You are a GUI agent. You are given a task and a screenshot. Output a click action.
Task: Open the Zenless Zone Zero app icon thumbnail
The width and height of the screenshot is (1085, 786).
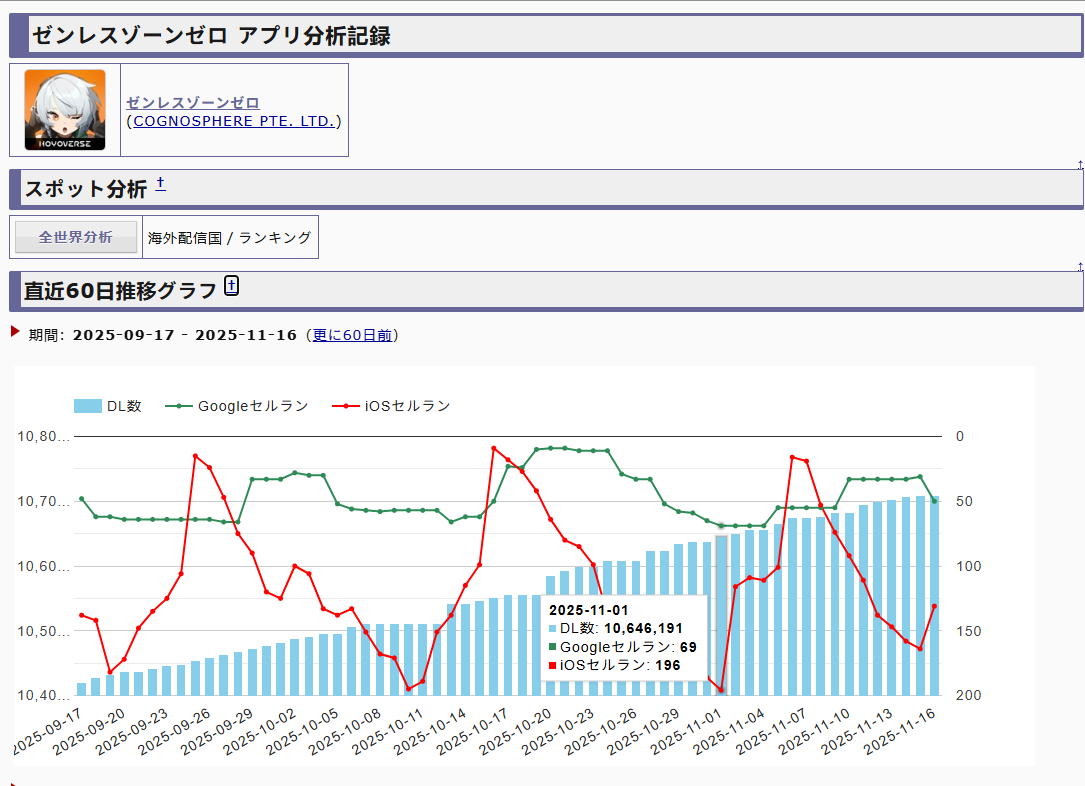tap(65, 109)
